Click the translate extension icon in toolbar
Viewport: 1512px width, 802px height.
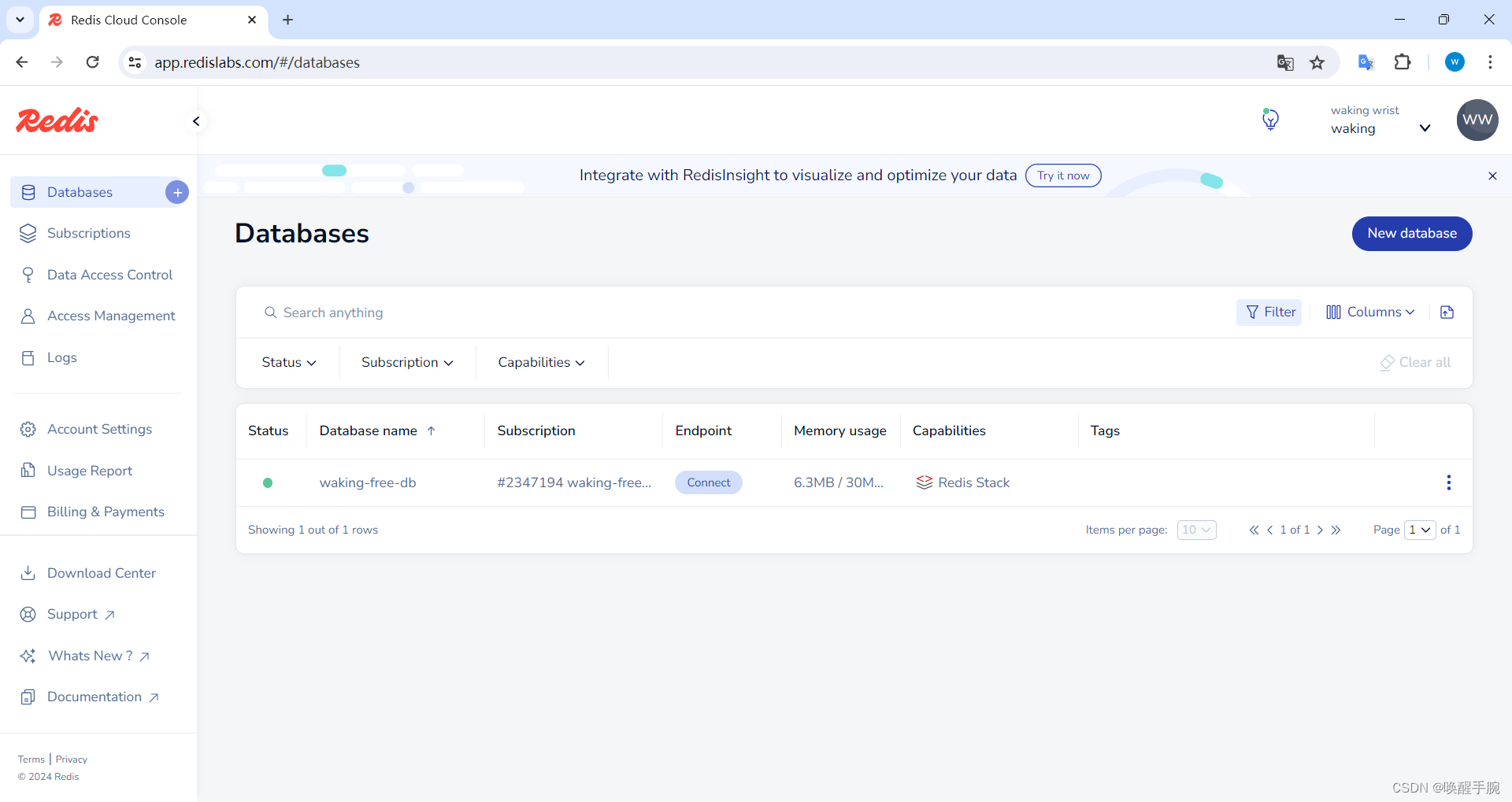pyautogui.click(x=1366, y=62)
